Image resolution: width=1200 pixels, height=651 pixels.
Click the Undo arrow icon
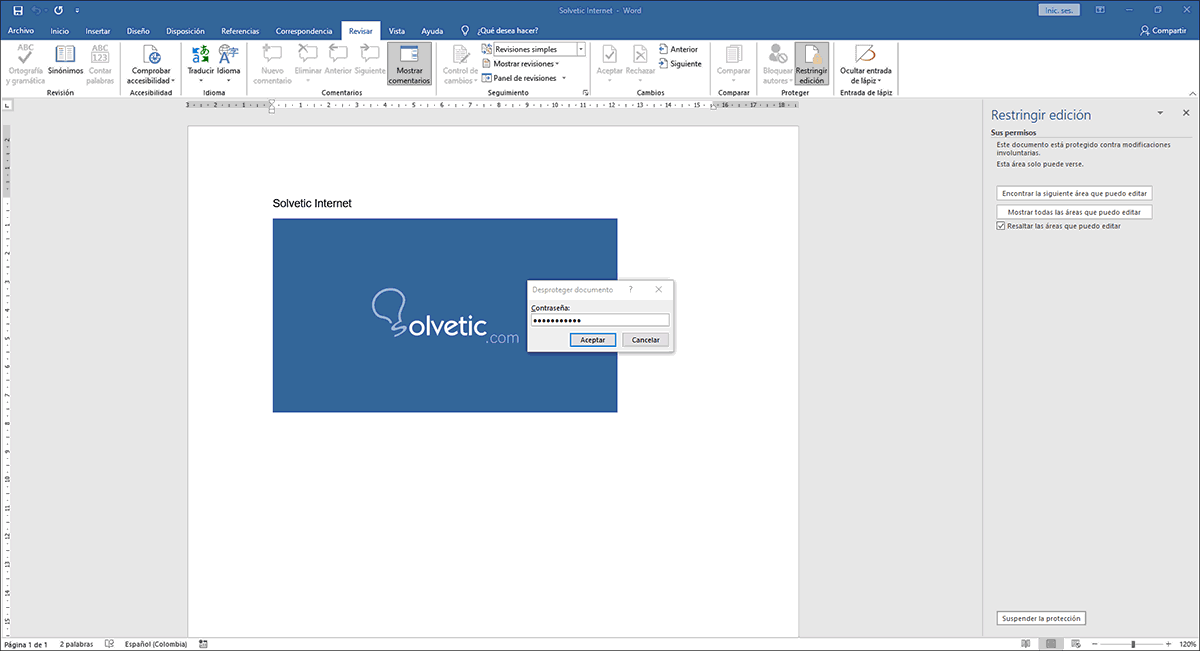click(37, 10)
